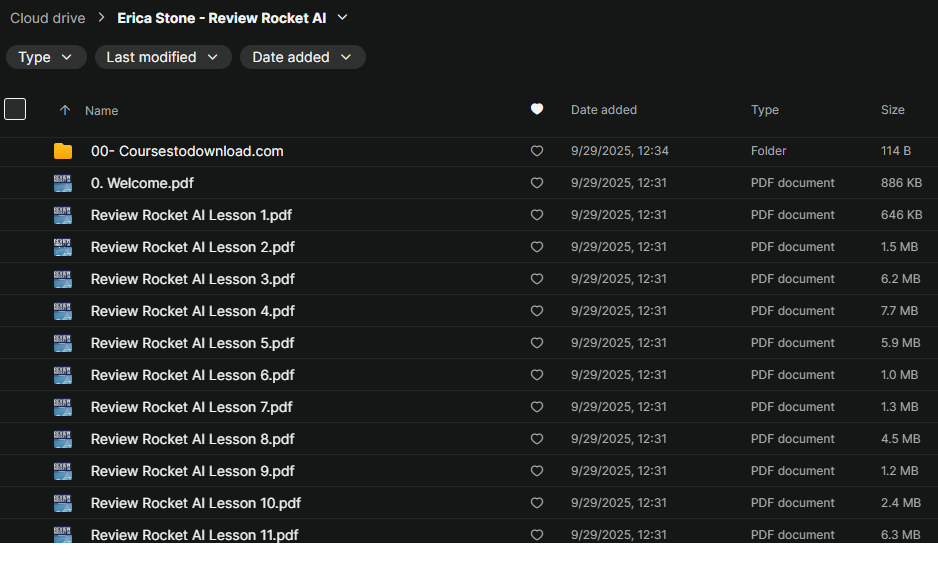Click the PDF icon beside Lesson 10
This screenshot has width=938, height=578.
pyautogui.click(x=63, y=503)
